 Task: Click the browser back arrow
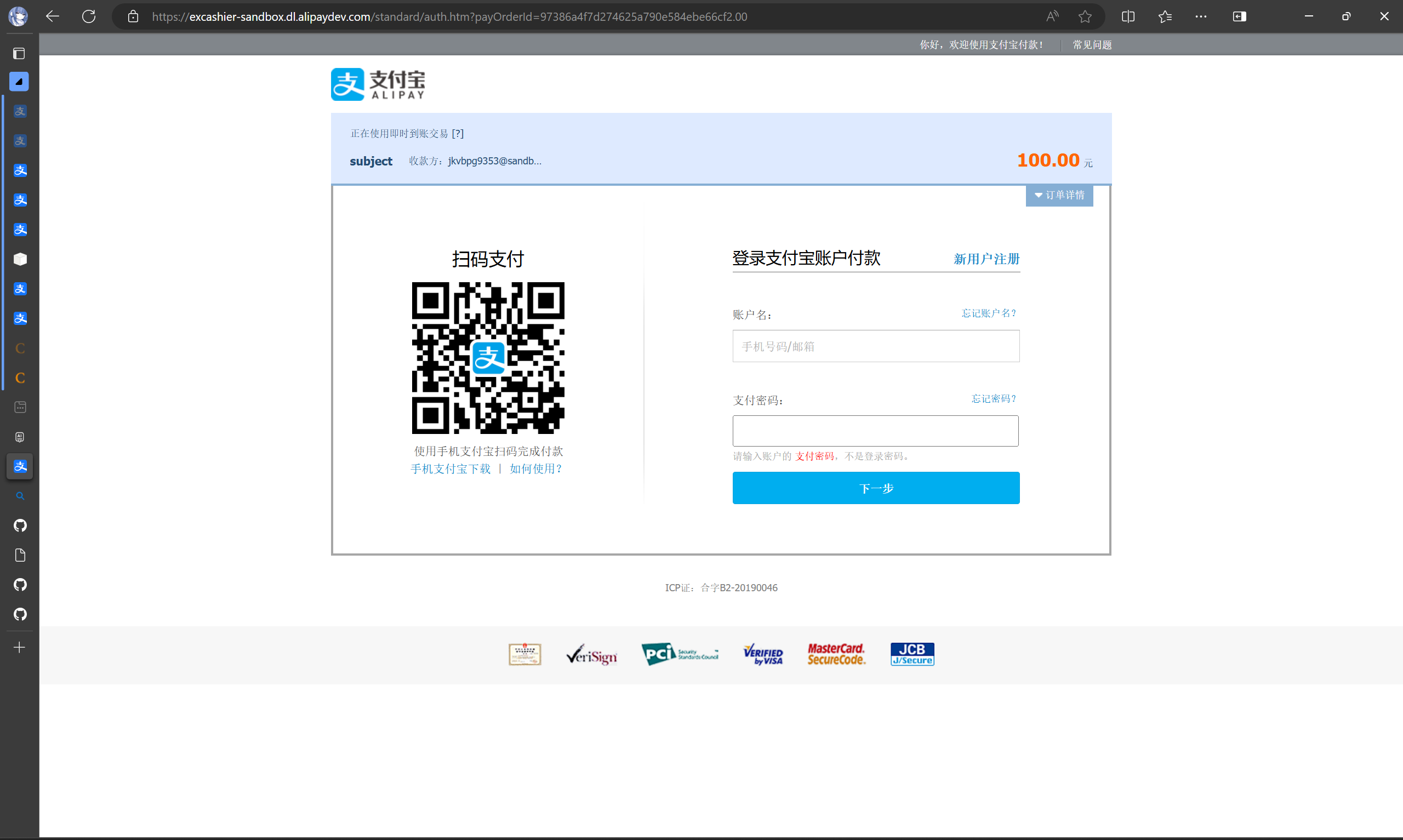click(x=52, y=16)
